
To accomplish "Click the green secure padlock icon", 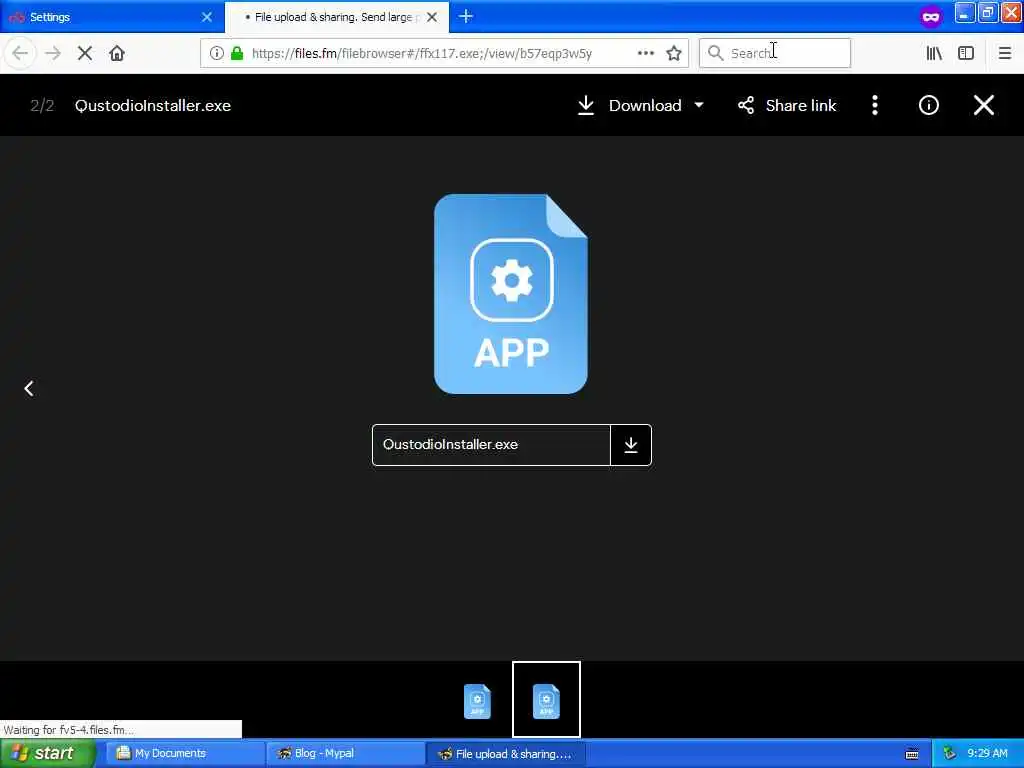I will [237, 53].
